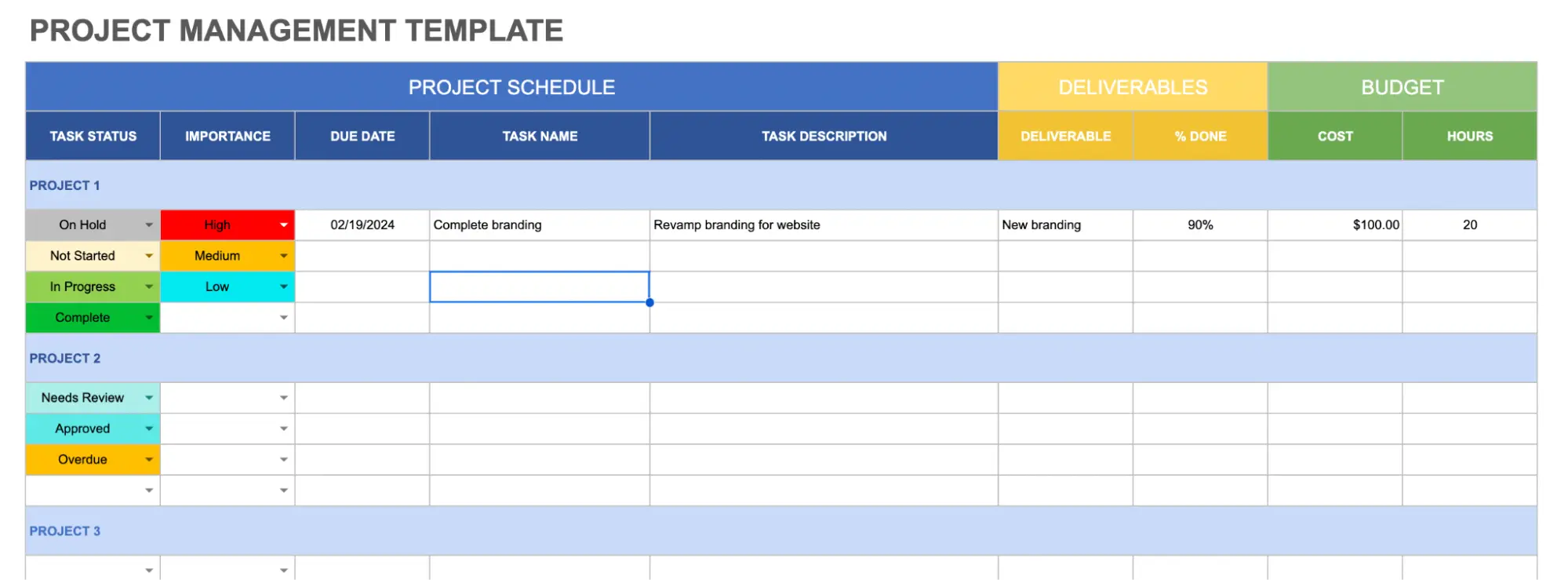Open the empty importance dropdown below Low

(283, 317)
